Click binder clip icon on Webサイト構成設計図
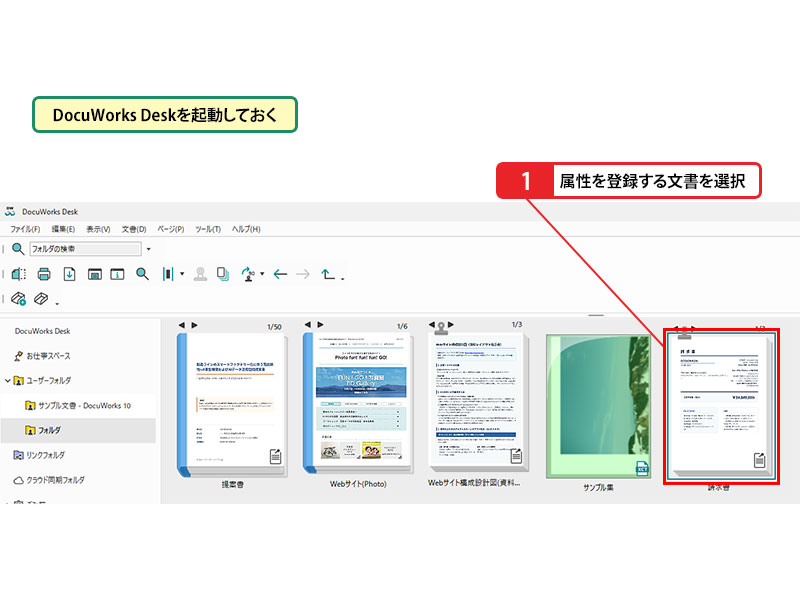The image size is (800, 600). pyautogui.click(x=441, y=328)
